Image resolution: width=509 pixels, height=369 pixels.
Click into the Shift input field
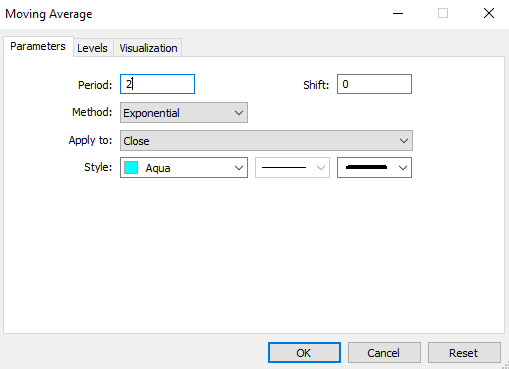(x=374, y=84)
